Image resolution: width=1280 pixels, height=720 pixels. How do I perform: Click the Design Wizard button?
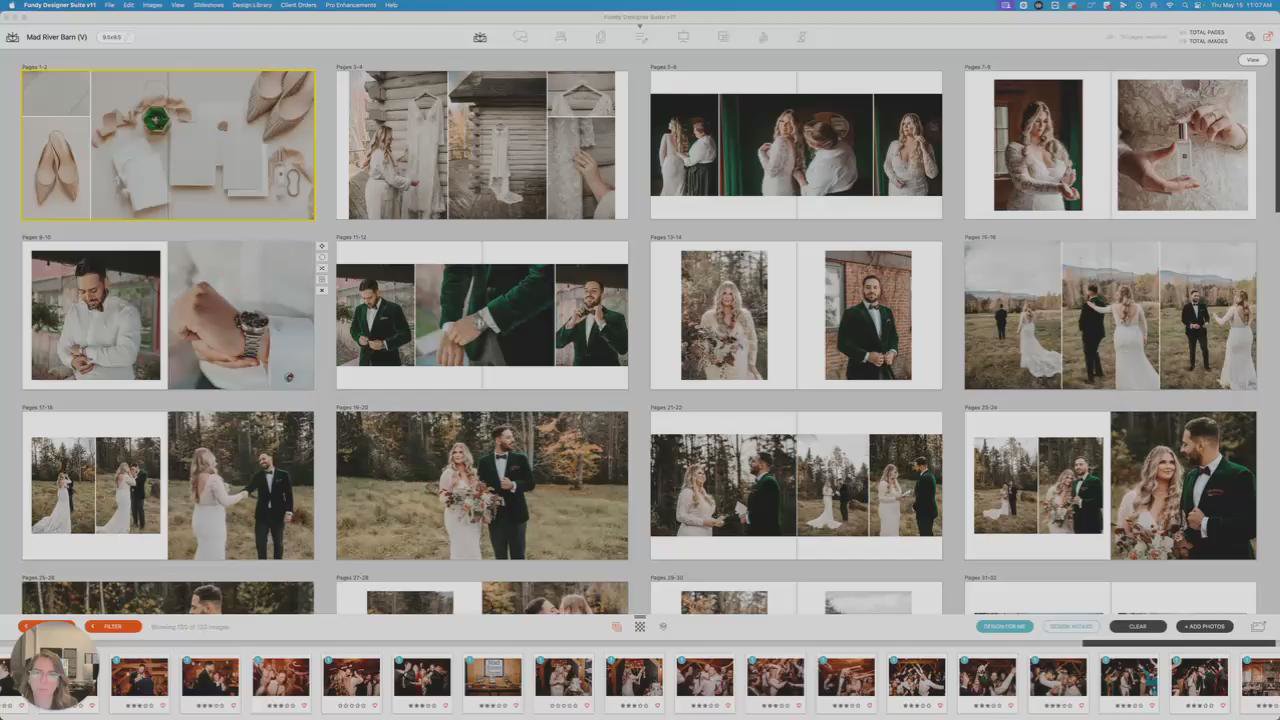(1071, 627)
